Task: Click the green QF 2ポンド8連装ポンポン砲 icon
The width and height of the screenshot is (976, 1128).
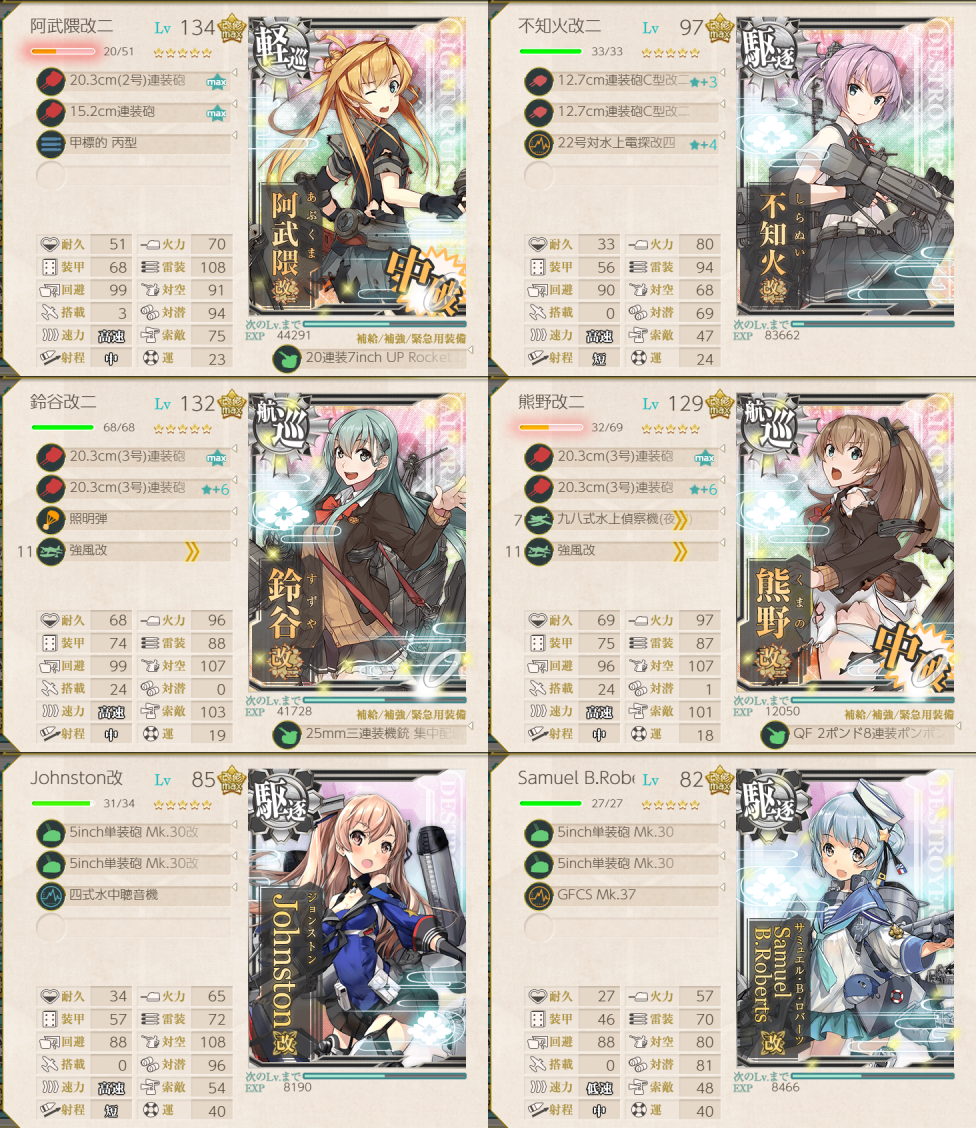Action: (775, 734)
